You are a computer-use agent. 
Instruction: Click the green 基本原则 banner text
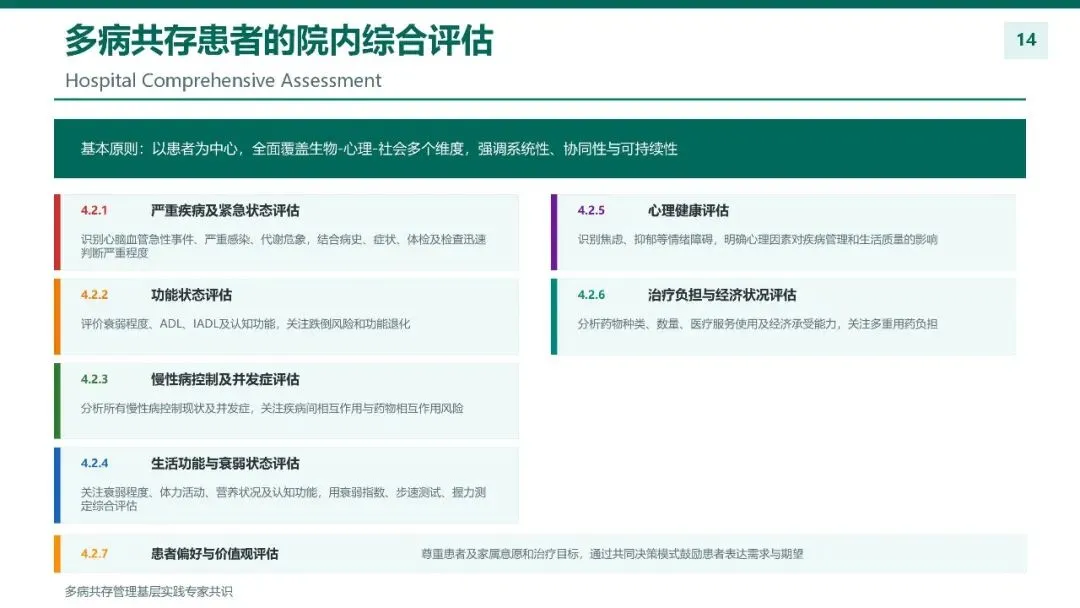click(x=379, y=149)
